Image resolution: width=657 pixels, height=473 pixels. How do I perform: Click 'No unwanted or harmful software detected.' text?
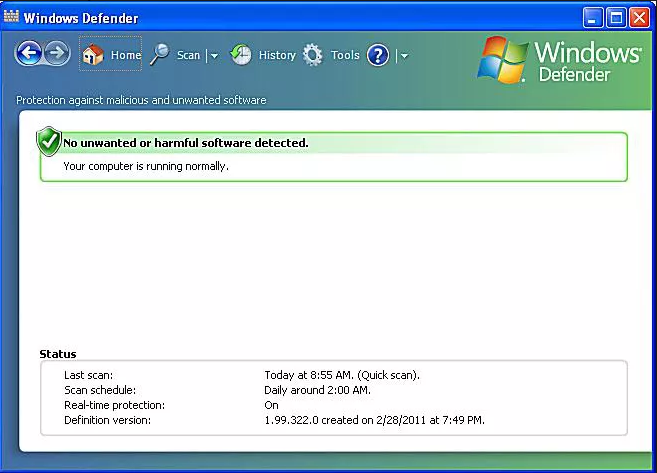(186, 143)
